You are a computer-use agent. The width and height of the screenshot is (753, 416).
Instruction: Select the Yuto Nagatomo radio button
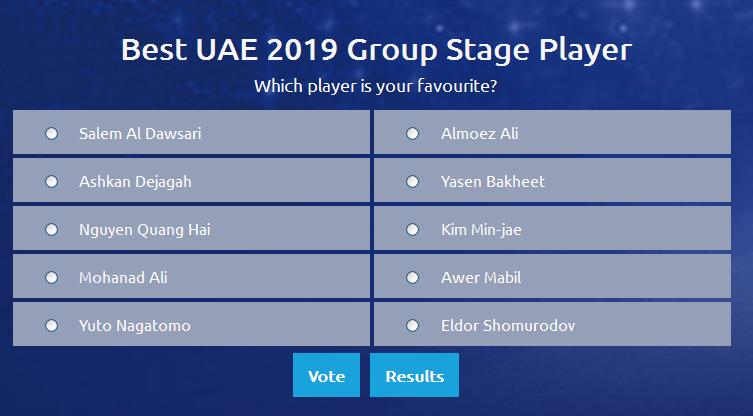click(x=51, y=326)
